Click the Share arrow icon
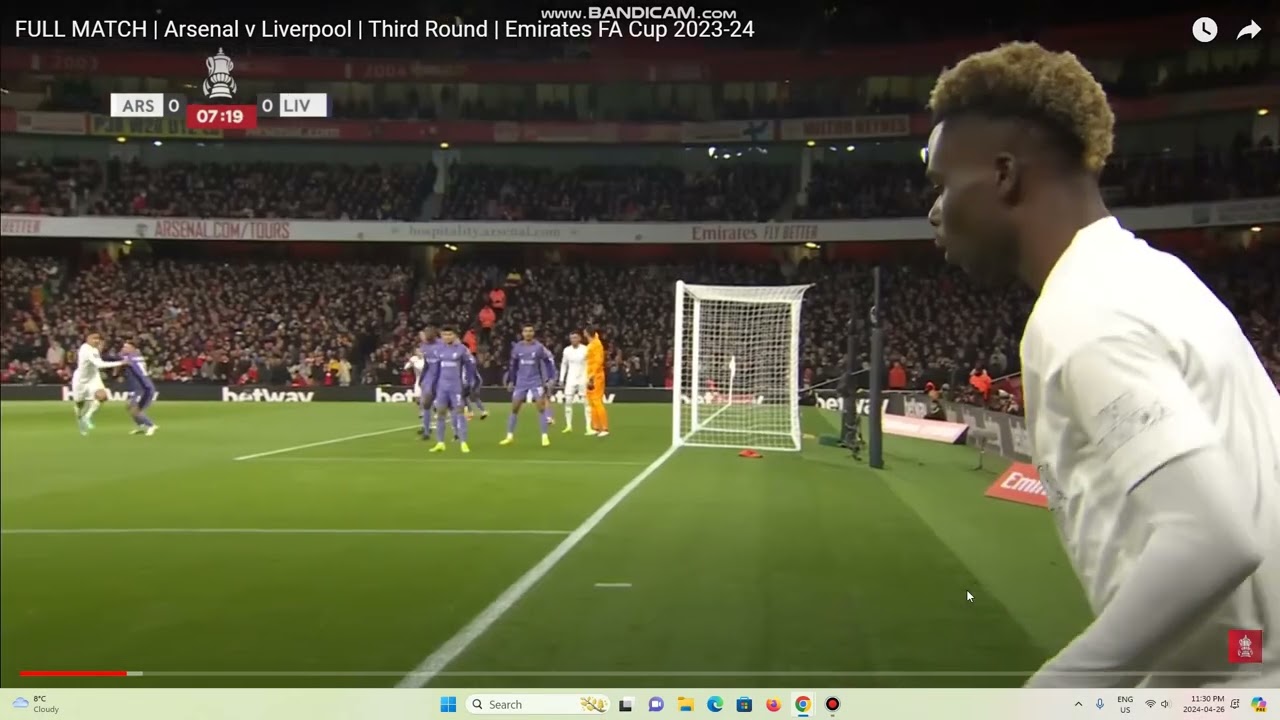Screen dimensions: 1280x720 [x=1249, y=30]
